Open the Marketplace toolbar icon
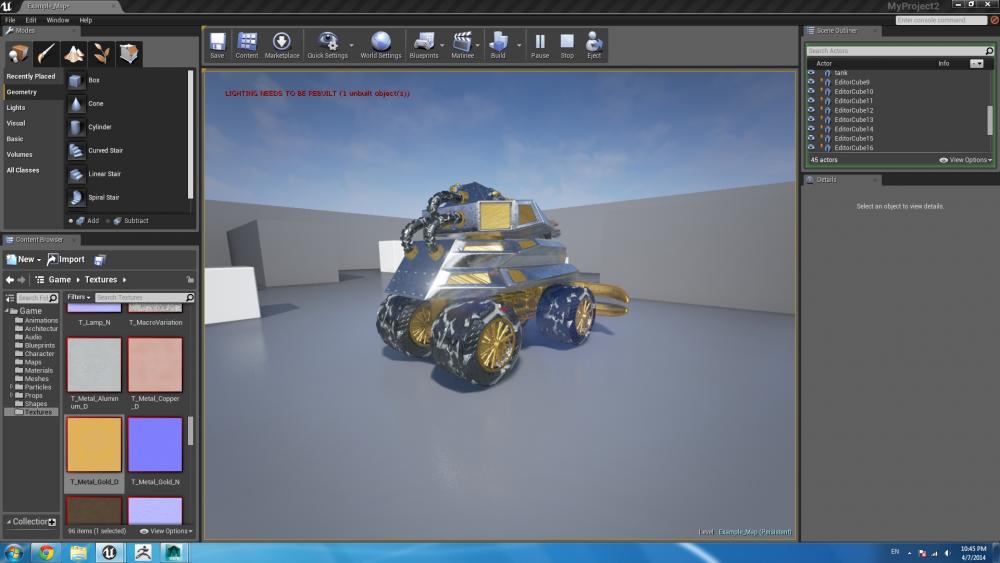 (x=282, y=45)
